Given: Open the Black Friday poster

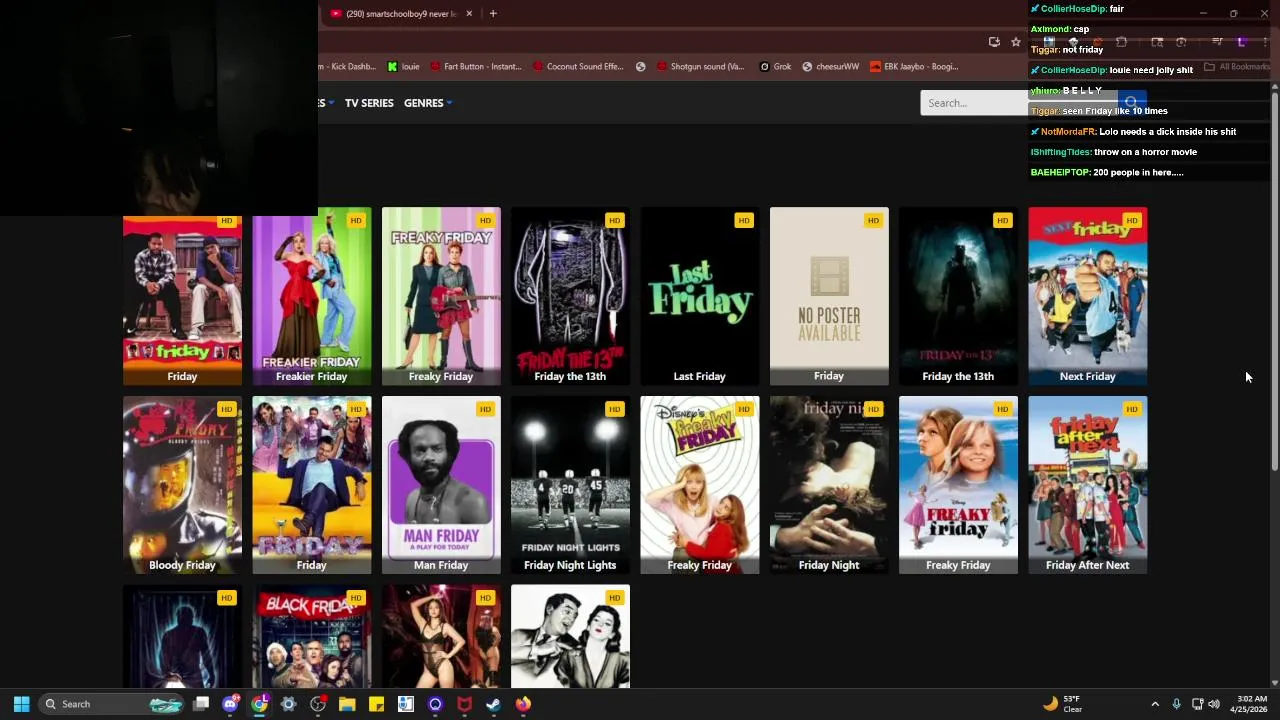Looking at the screenshot, I should click(311, 637).
